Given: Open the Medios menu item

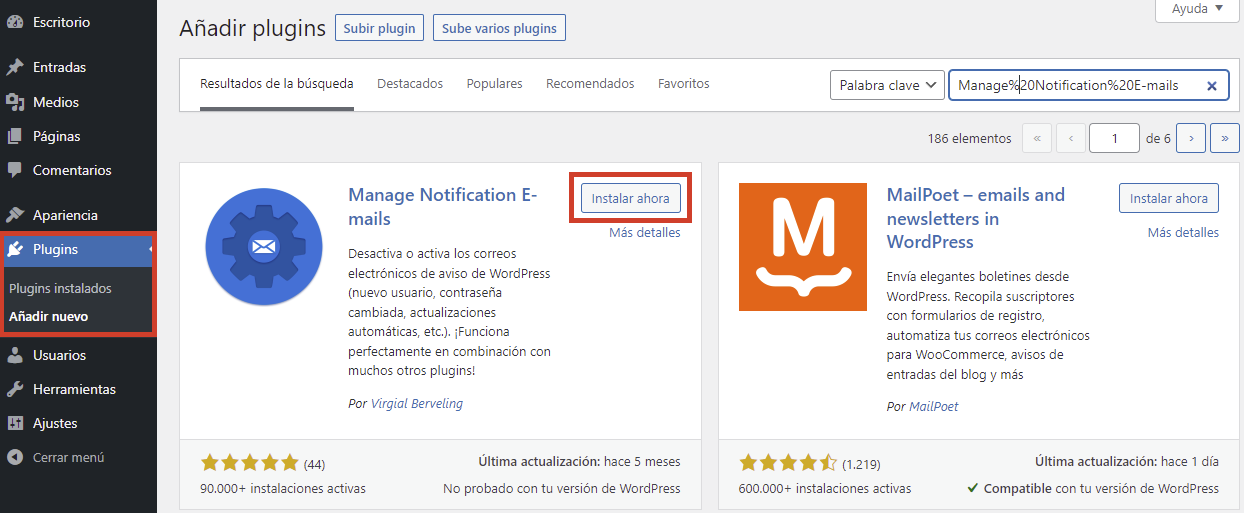Looking at the screenshot, I should 78,102.
